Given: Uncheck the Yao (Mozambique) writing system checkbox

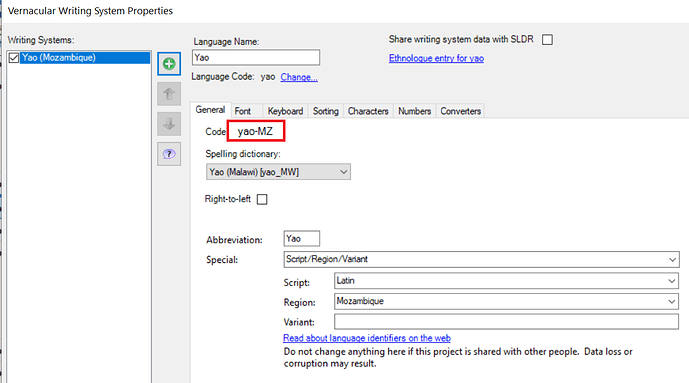Looking at the screenshot, I should [14, 58].
